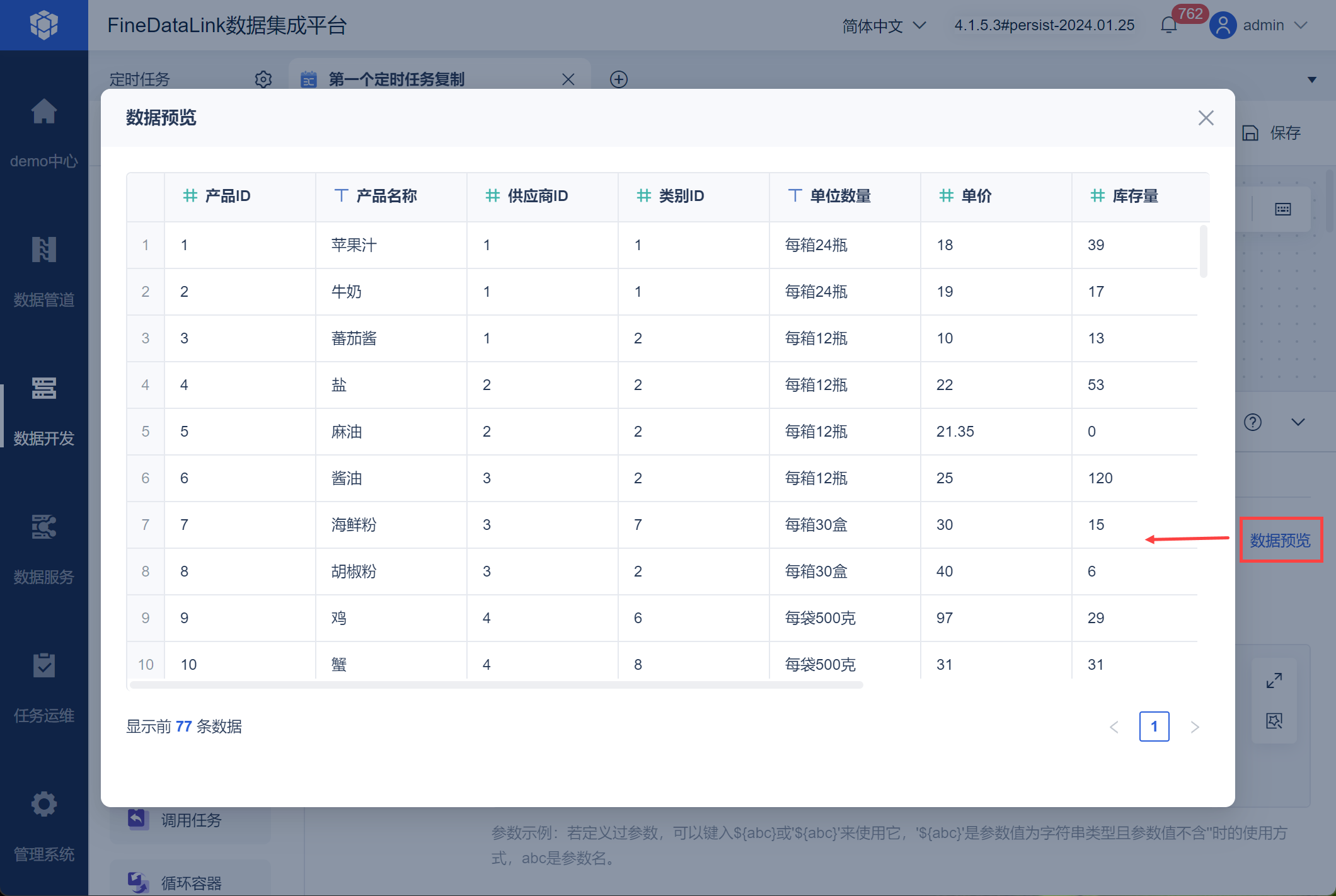Click the 数据预览 link

click(1280, 540)
